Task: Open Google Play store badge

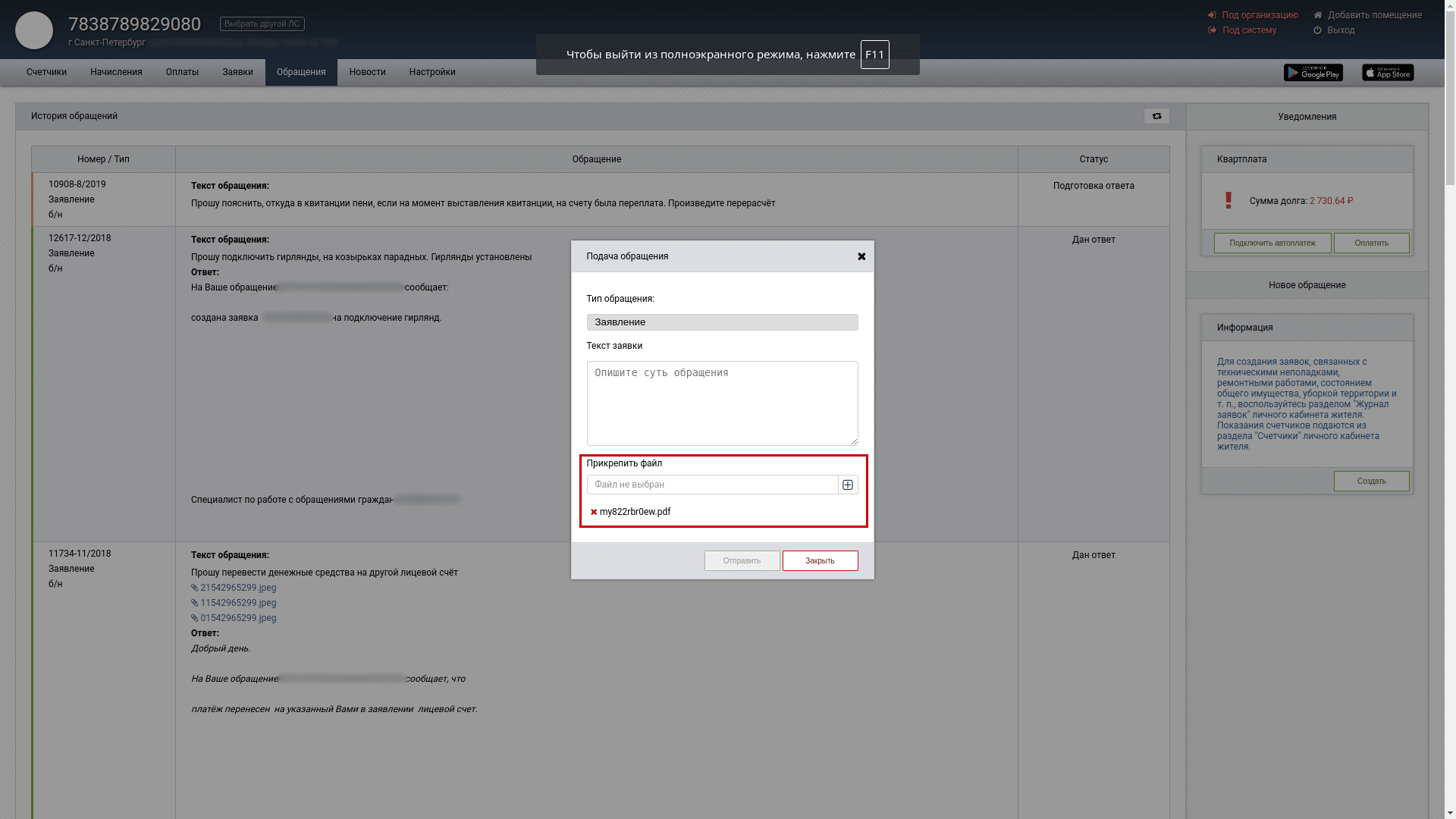Action: coord(1313,73)
